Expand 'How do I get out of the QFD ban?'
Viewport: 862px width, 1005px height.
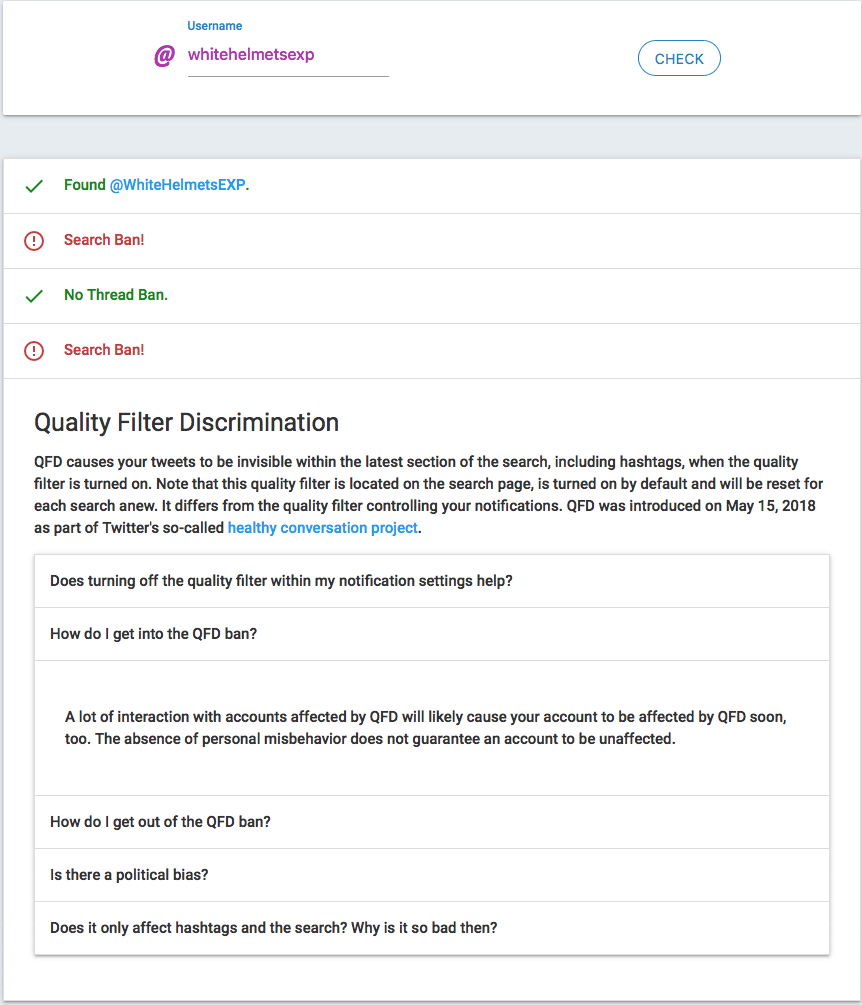pos(431,822)
